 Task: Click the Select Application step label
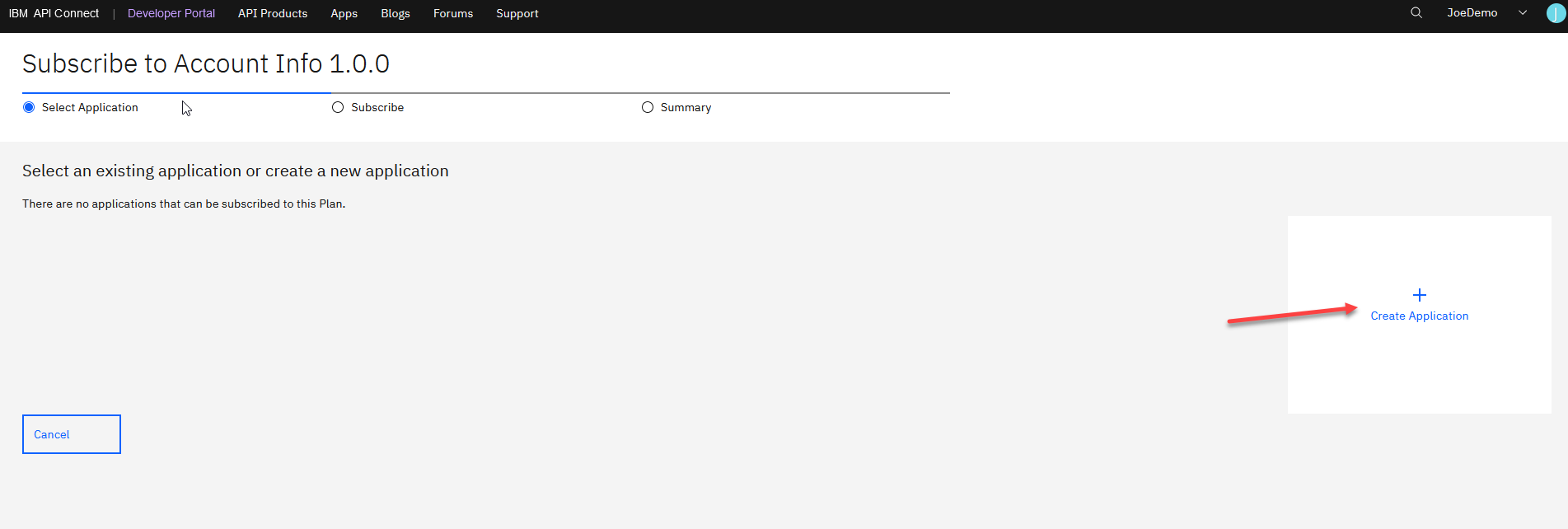pos(90,107)
